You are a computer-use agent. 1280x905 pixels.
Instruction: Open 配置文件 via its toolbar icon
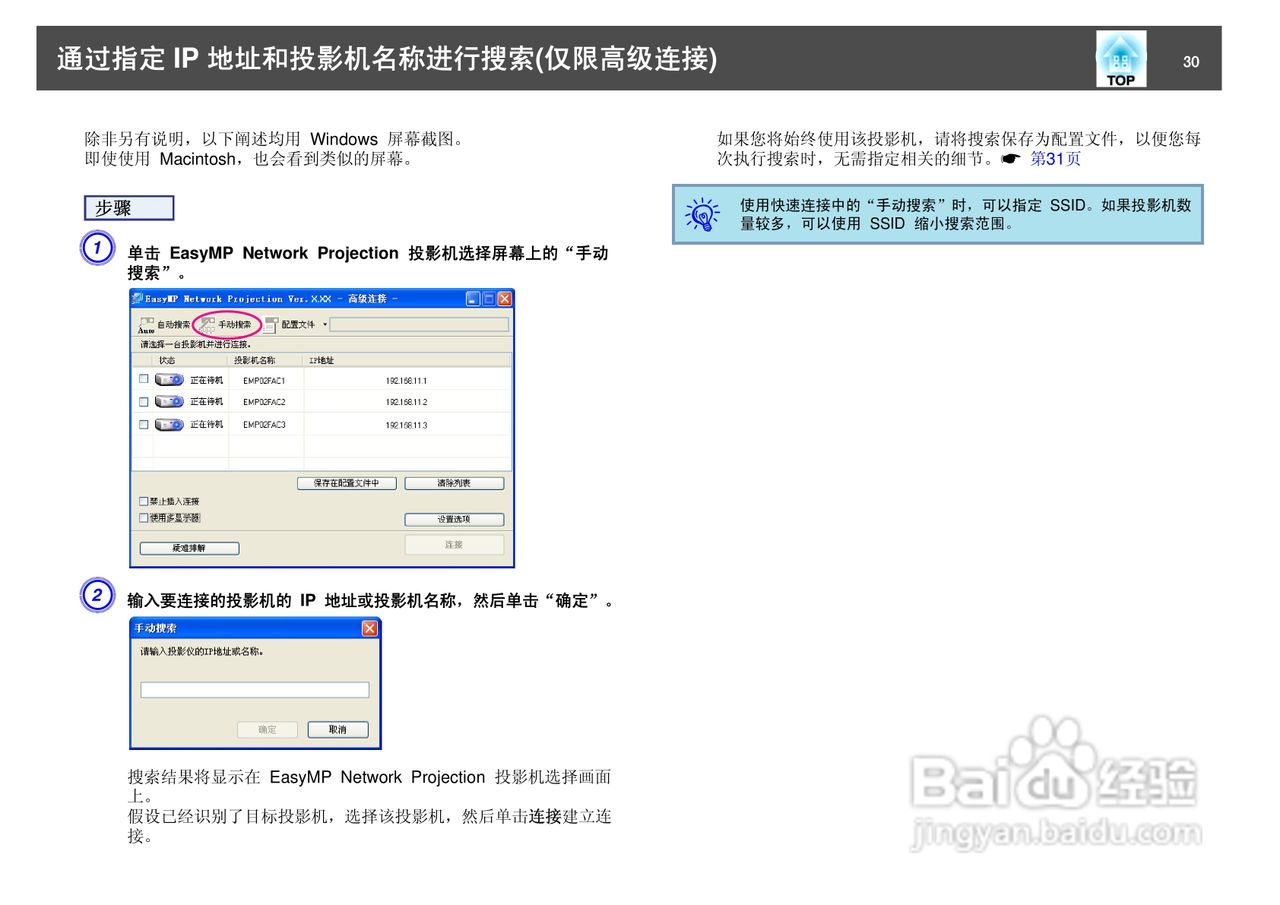pos(272,323)
